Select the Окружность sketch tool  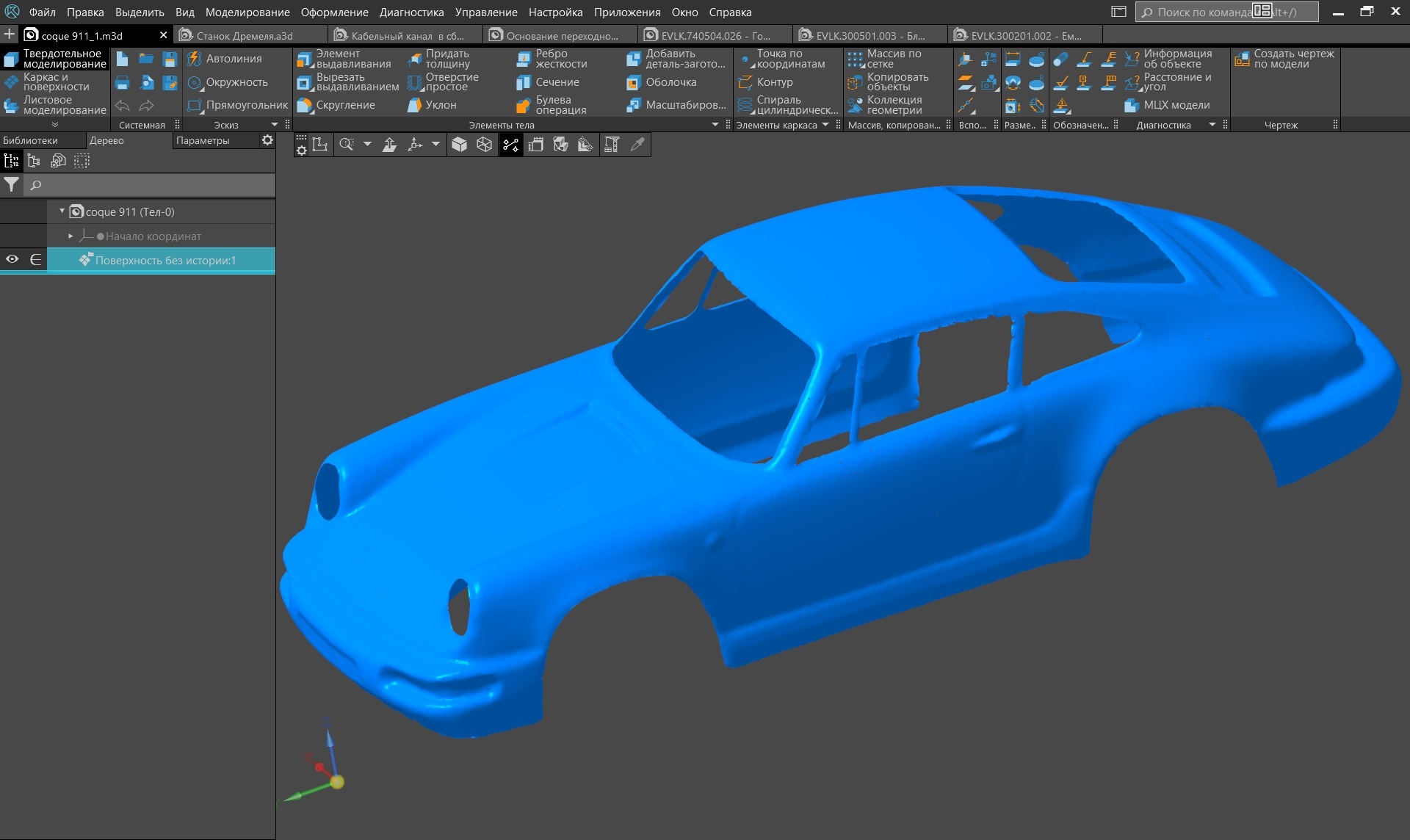[x=228, y=82]
